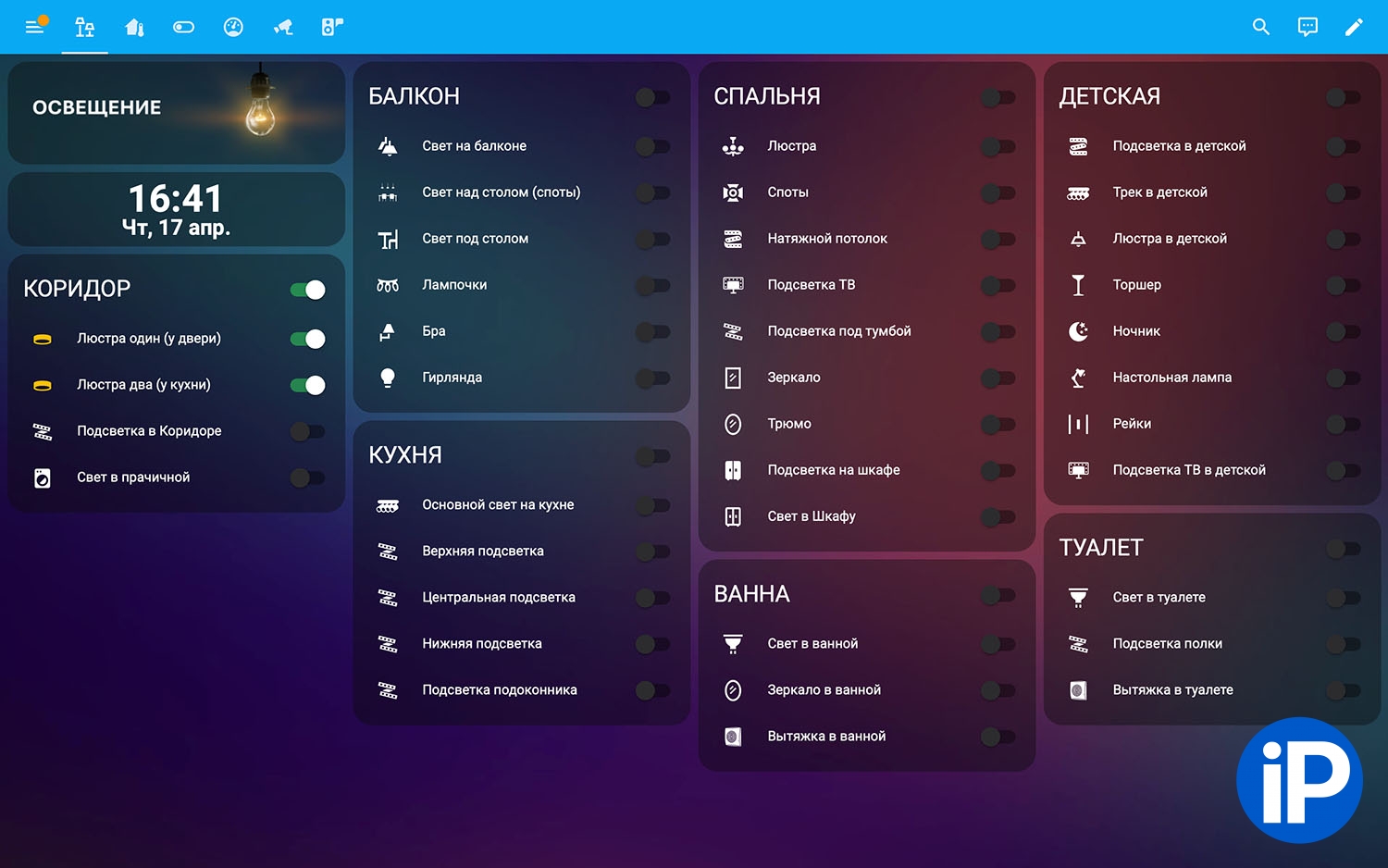
Task: Click the Люстра два ceiling lamp icon
Action: [43, 385]
